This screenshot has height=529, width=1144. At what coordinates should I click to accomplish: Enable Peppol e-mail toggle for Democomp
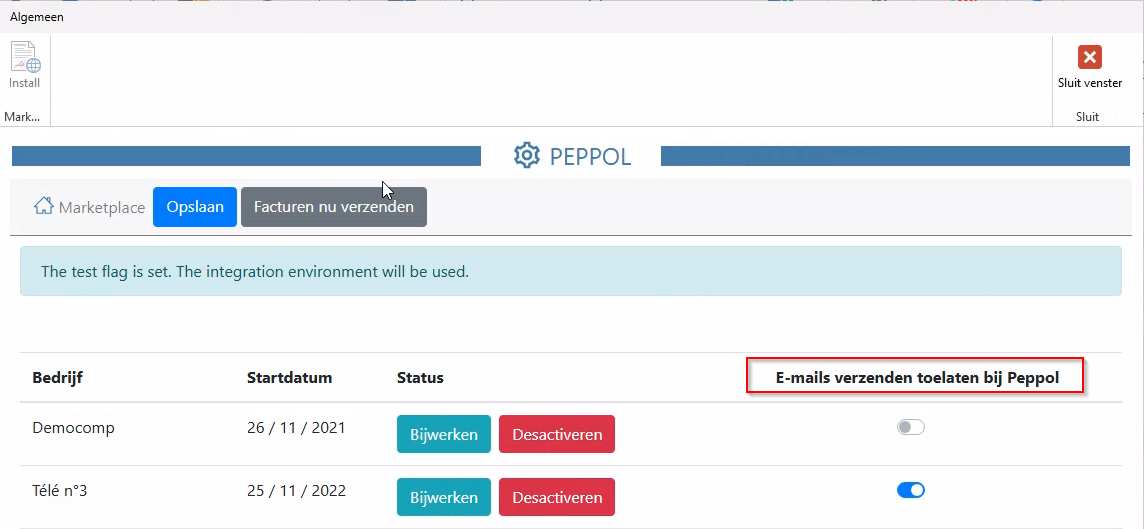pos(910,428)
